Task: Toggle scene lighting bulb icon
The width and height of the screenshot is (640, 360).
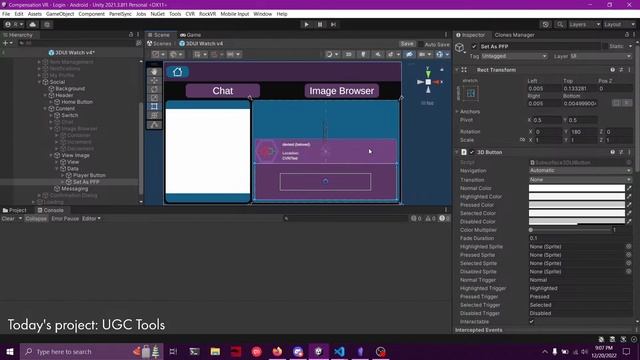Action: click(x=363, y=54)
